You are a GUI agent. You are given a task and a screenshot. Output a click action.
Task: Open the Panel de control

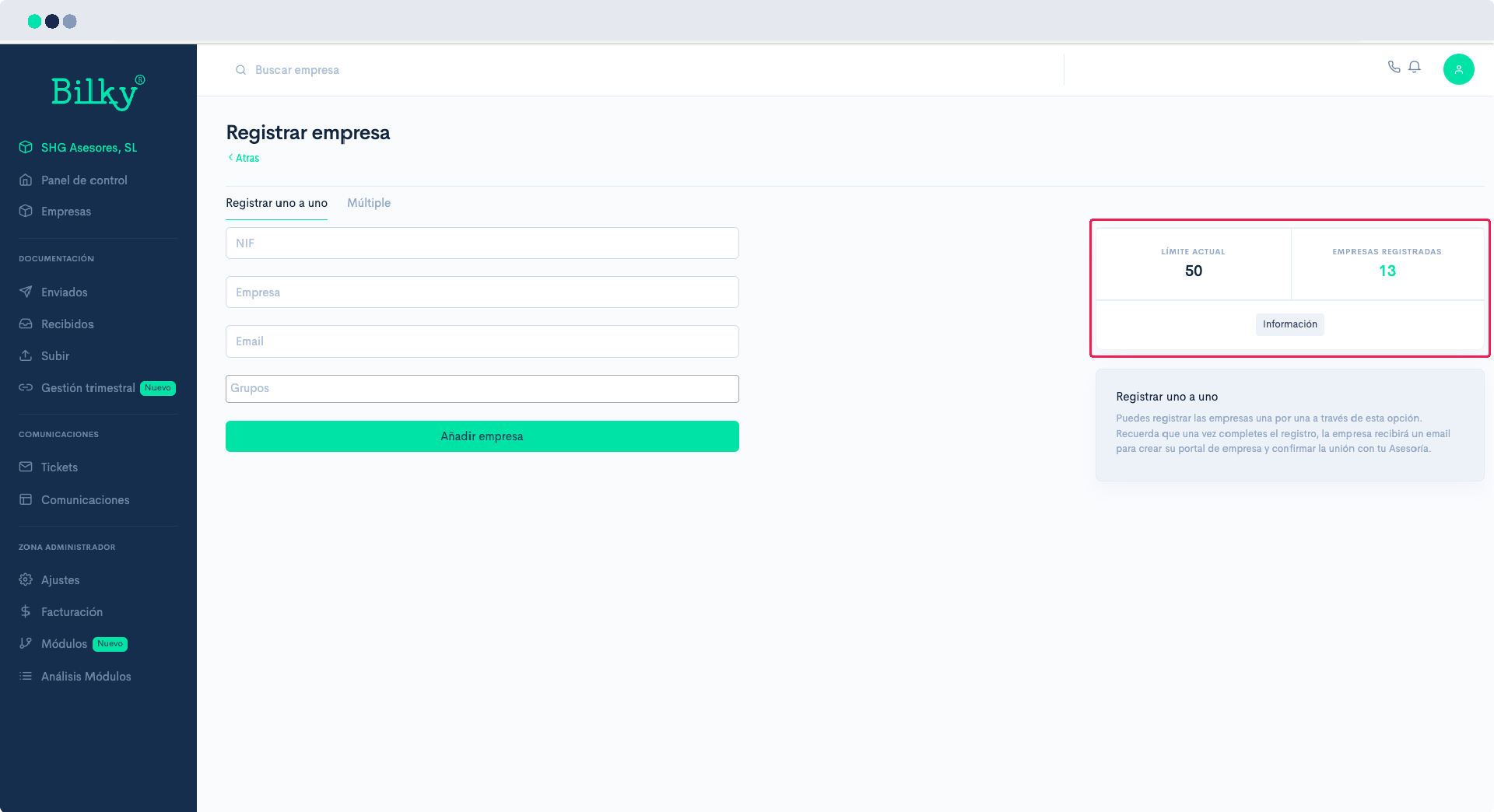[84, 180]
